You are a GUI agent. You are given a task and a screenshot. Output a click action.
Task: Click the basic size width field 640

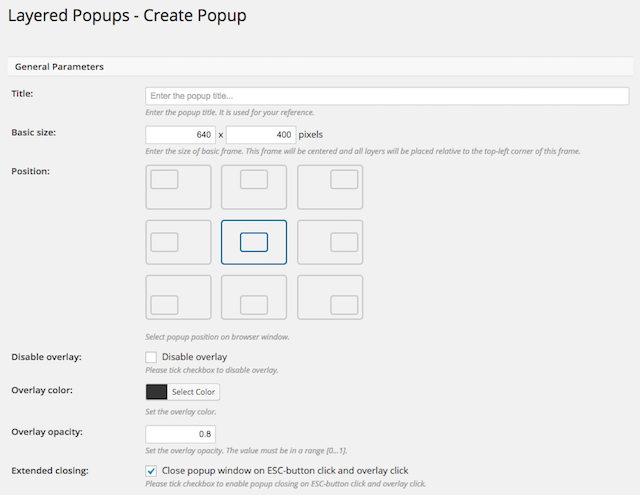coord(180,135)
